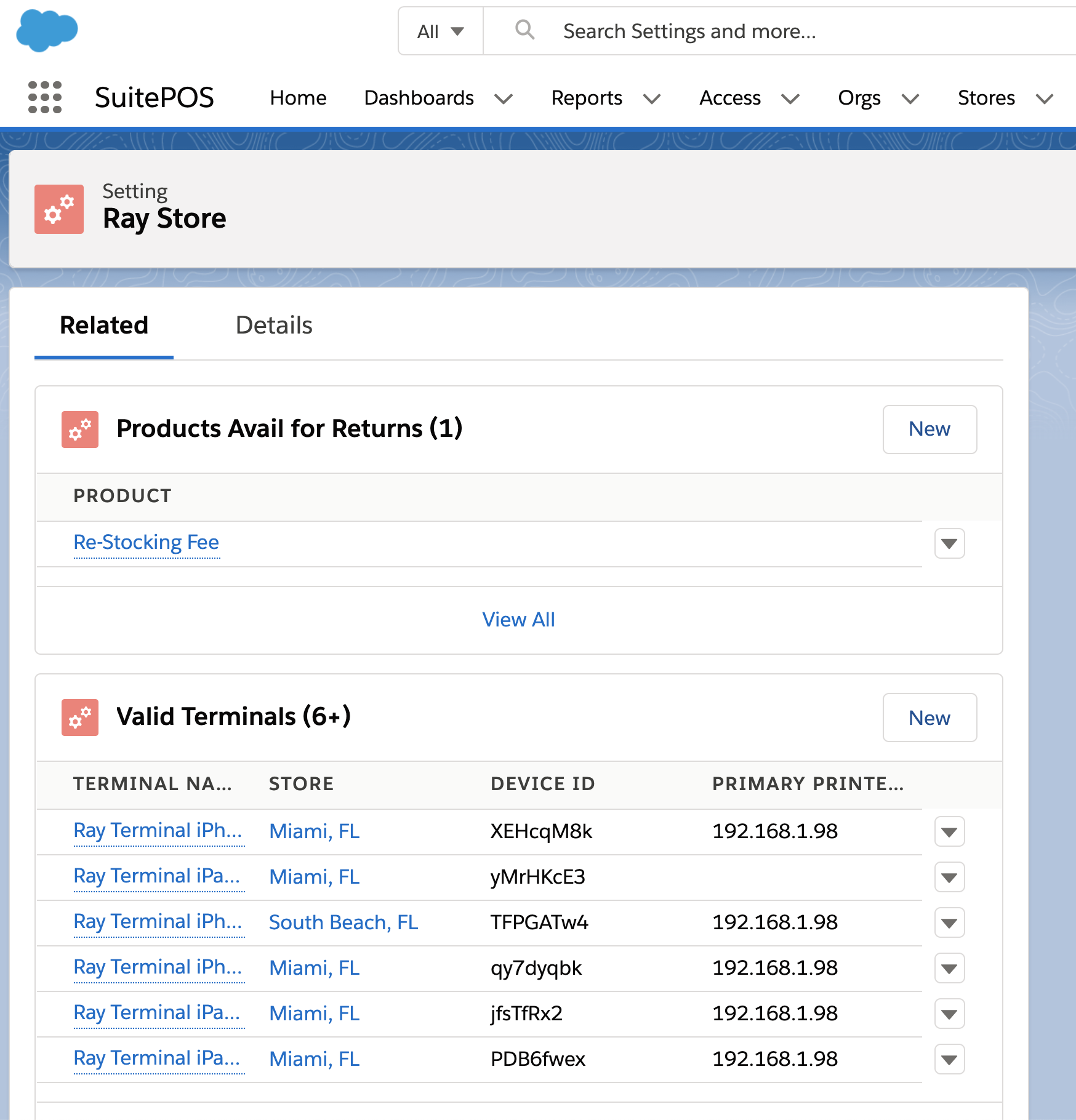The width and height of the screenshot is (1076, 1120).
Task: Click the Ray Store setting gears icon
Action: click(x=59, y=209)
